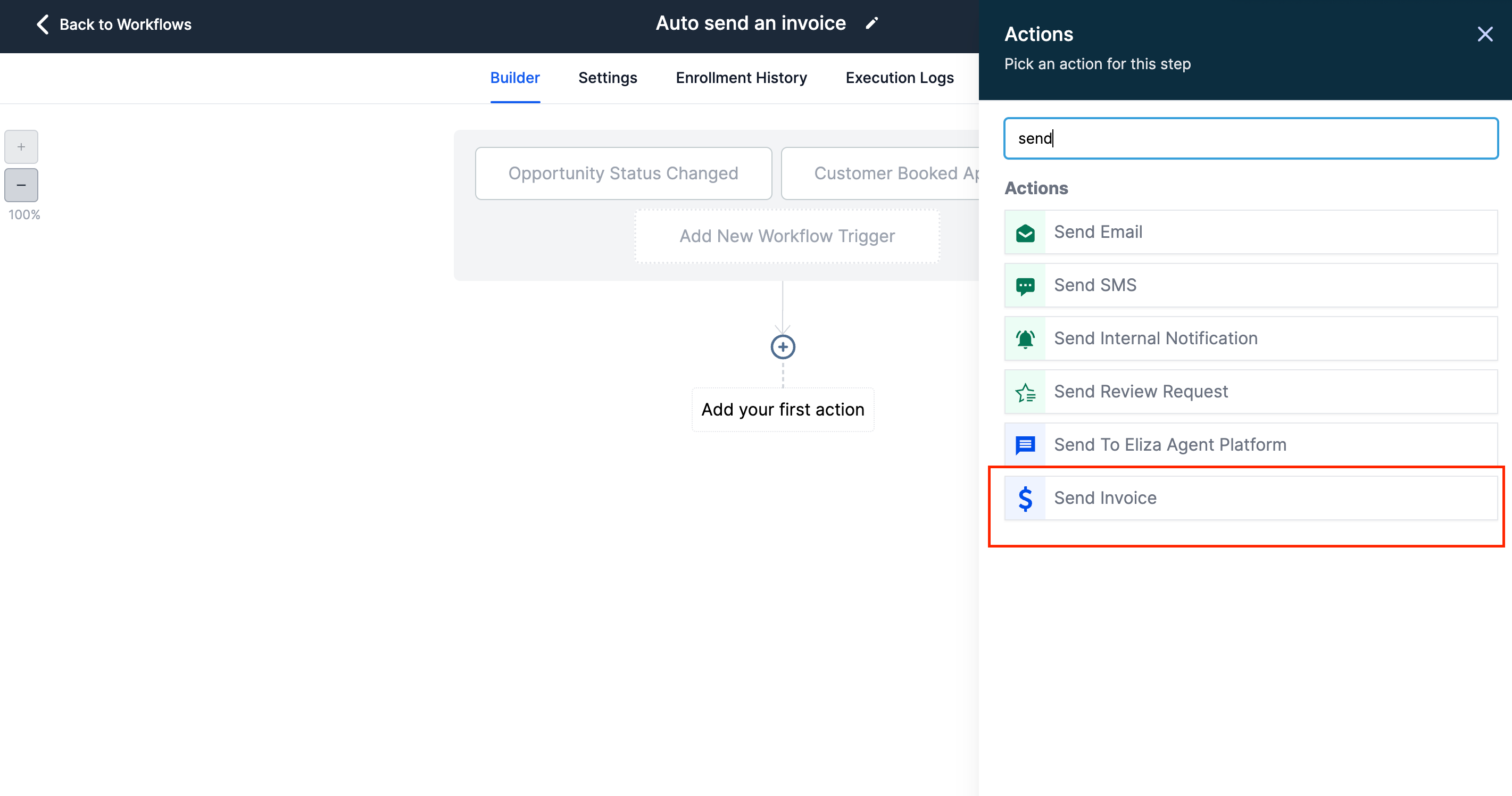Click the action search input field
Image resolution: width=1512 pixels, height=796 pixels.
click(x=1250, y=138)
